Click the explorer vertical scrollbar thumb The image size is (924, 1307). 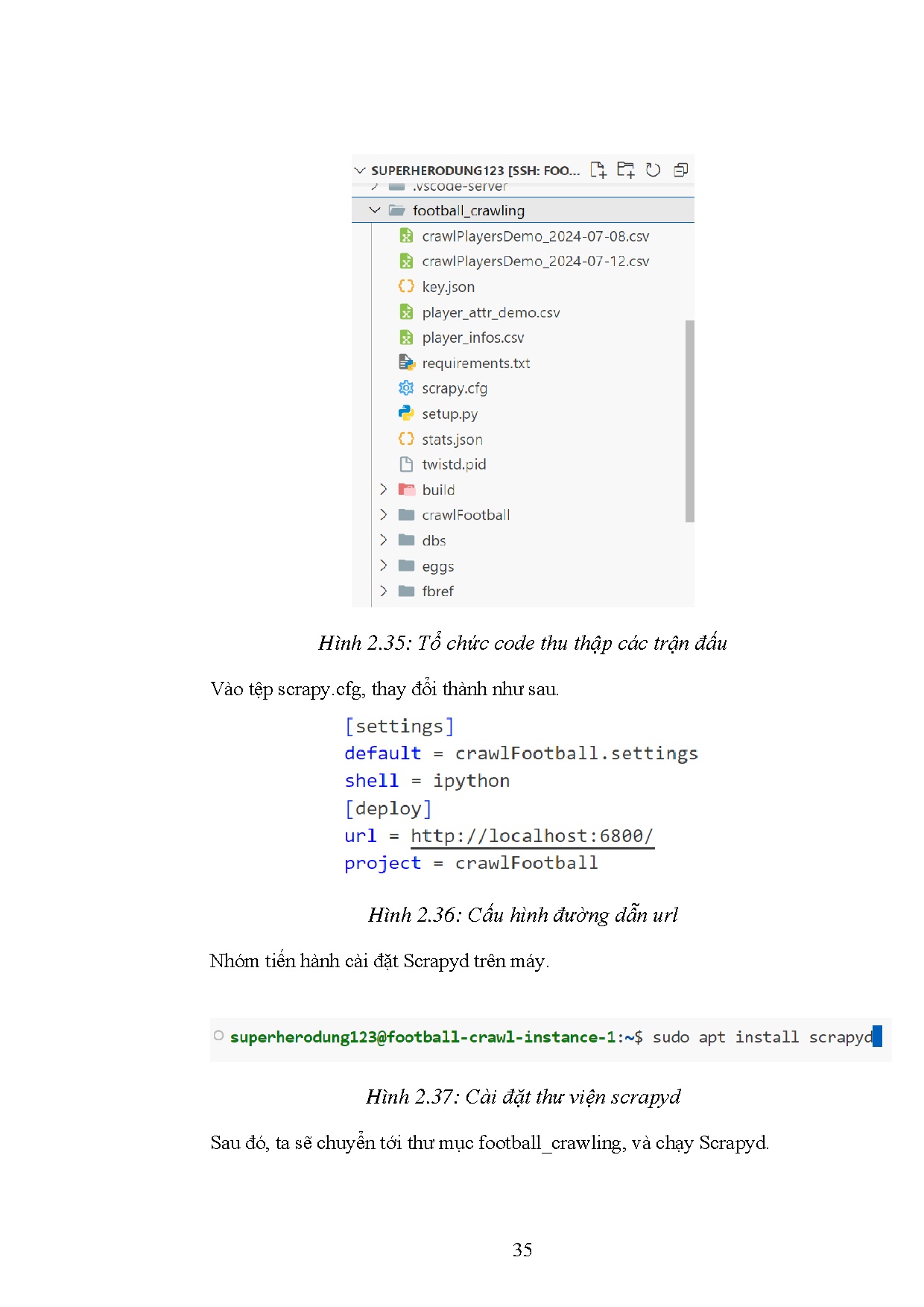point(689,421)
